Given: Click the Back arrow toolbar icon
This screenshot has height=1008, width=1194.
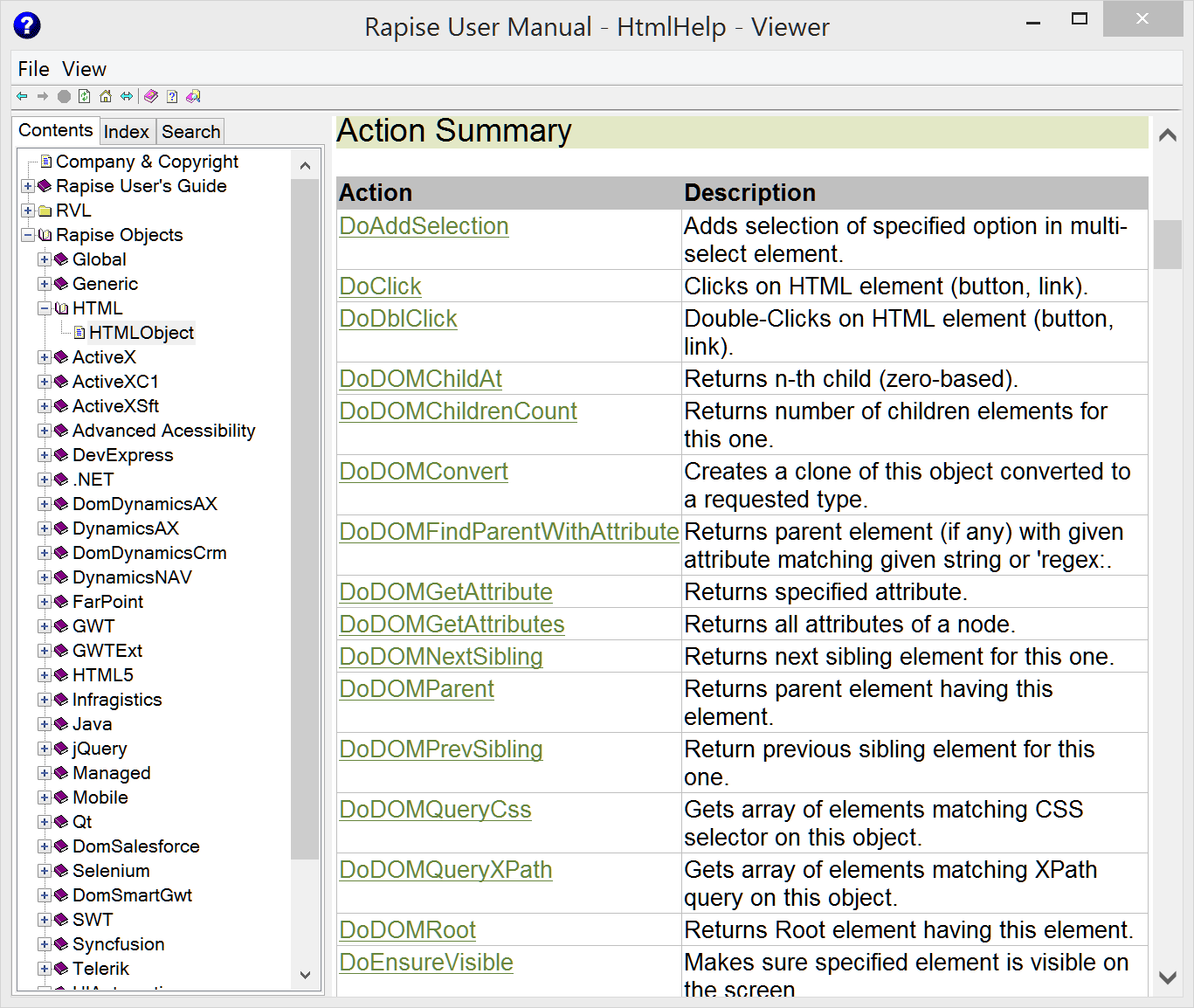Looking at the screenshot, I should click(x=22, y=97).
